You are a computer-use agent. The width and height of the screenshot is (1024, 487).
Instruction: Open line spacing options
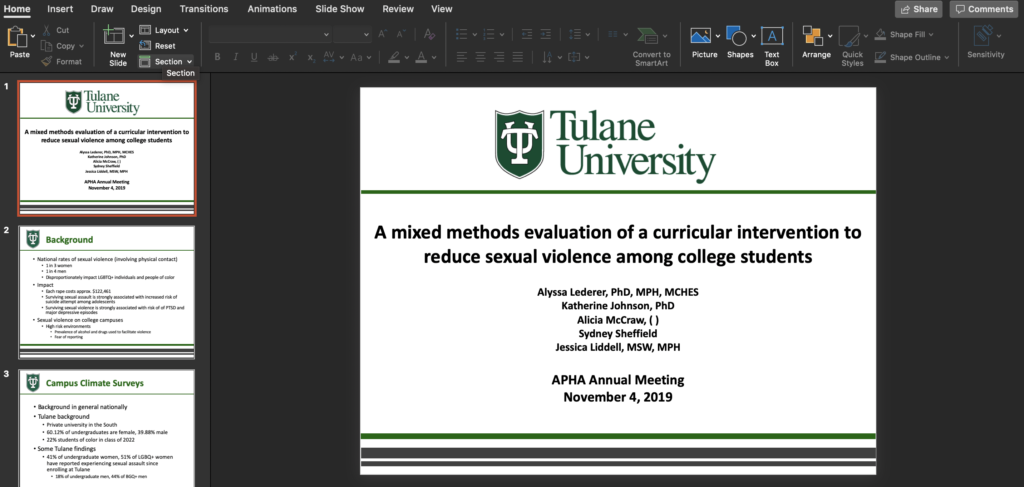[x=579, y=34]
